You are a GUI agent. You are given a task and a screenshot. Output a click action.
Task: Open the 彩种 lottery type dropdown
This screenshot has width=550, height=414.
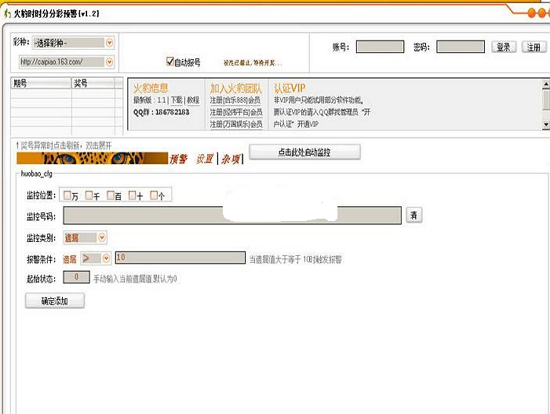(x=109, y=43)
